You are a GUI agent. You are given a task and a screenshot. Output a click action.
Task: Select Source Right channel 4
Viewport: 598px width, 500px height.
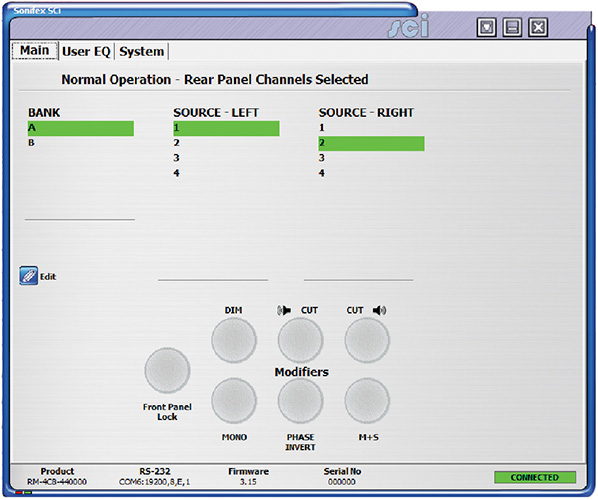tap(371, 173)
